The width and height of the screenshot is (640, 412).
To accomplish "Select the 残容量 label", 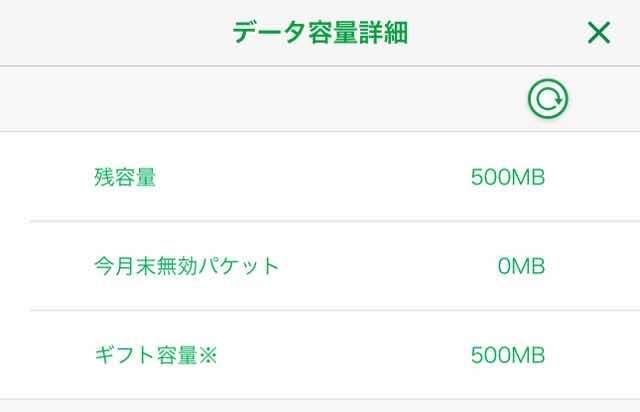I will pos(125,178).
